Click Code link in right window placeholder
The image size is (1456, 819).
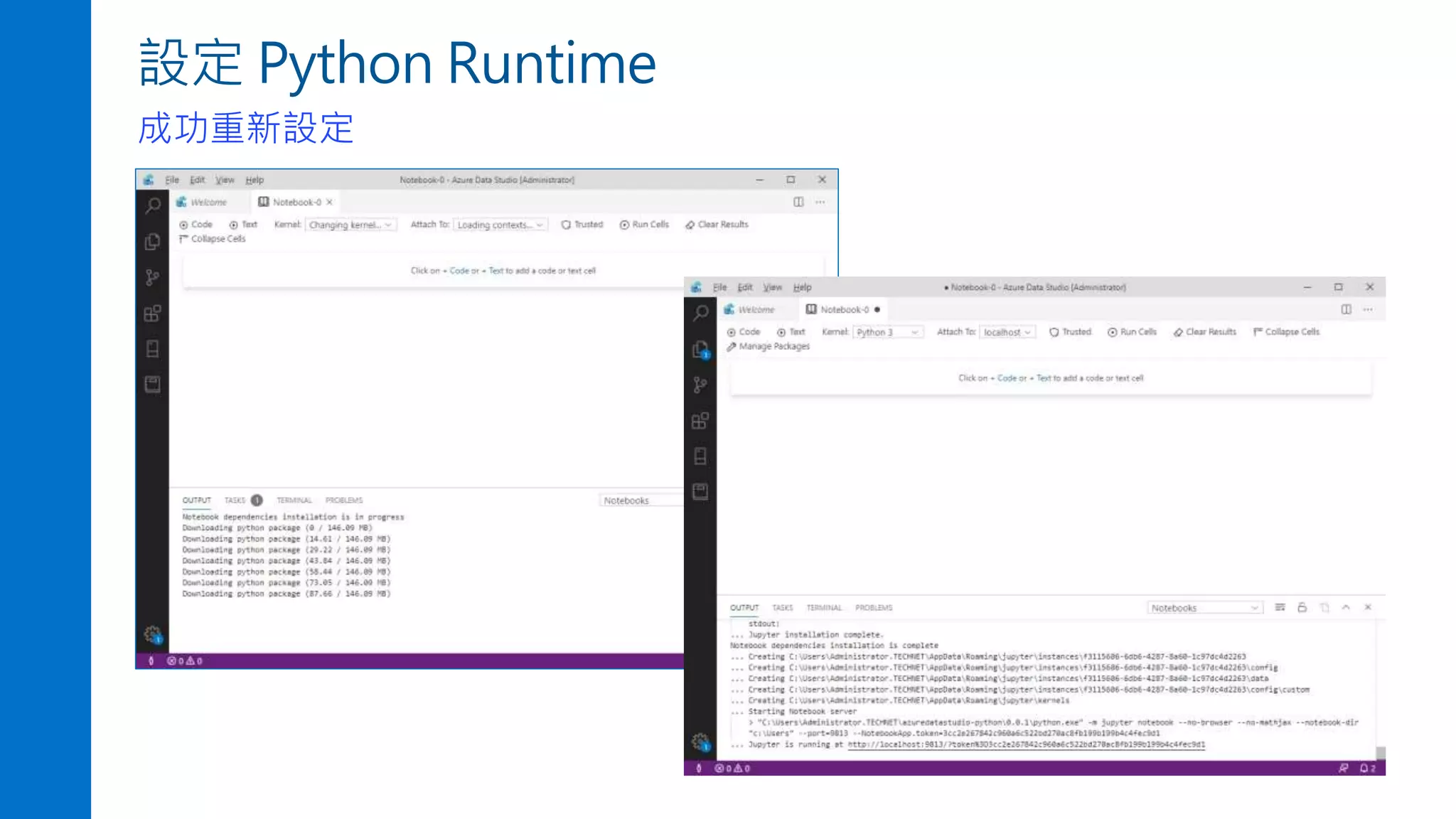coord(1007,378)
